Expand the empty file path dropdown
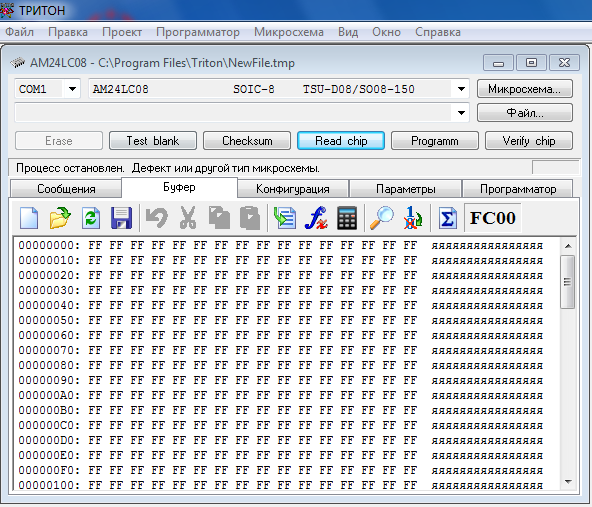 pos(461,112)
